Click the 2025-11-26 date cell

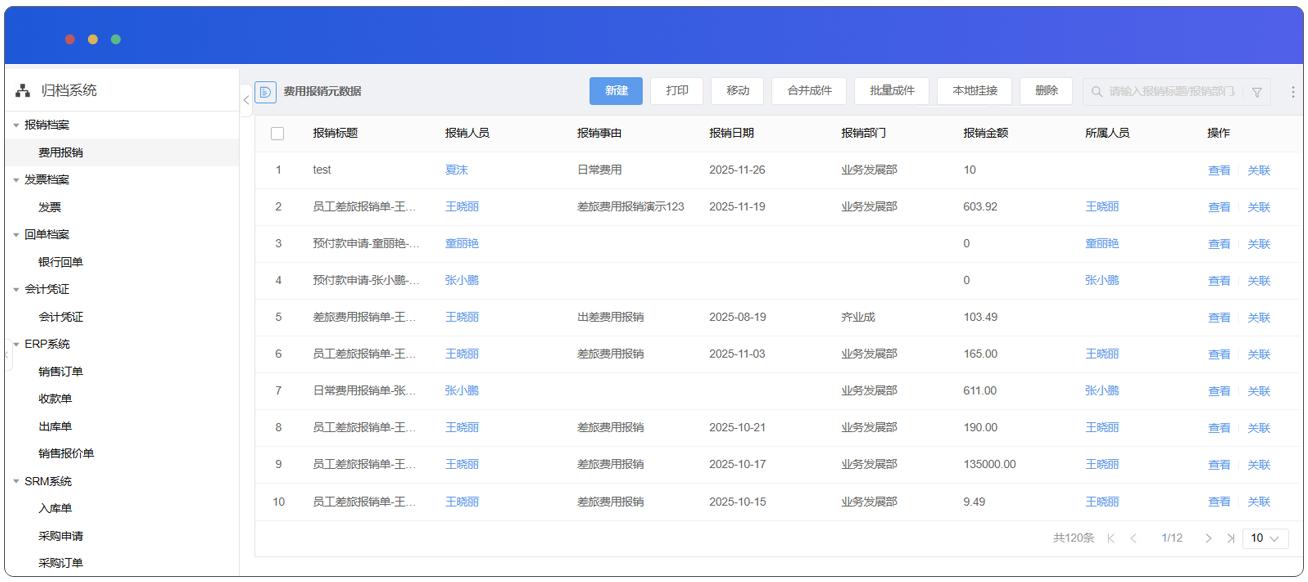pos(737,170)
